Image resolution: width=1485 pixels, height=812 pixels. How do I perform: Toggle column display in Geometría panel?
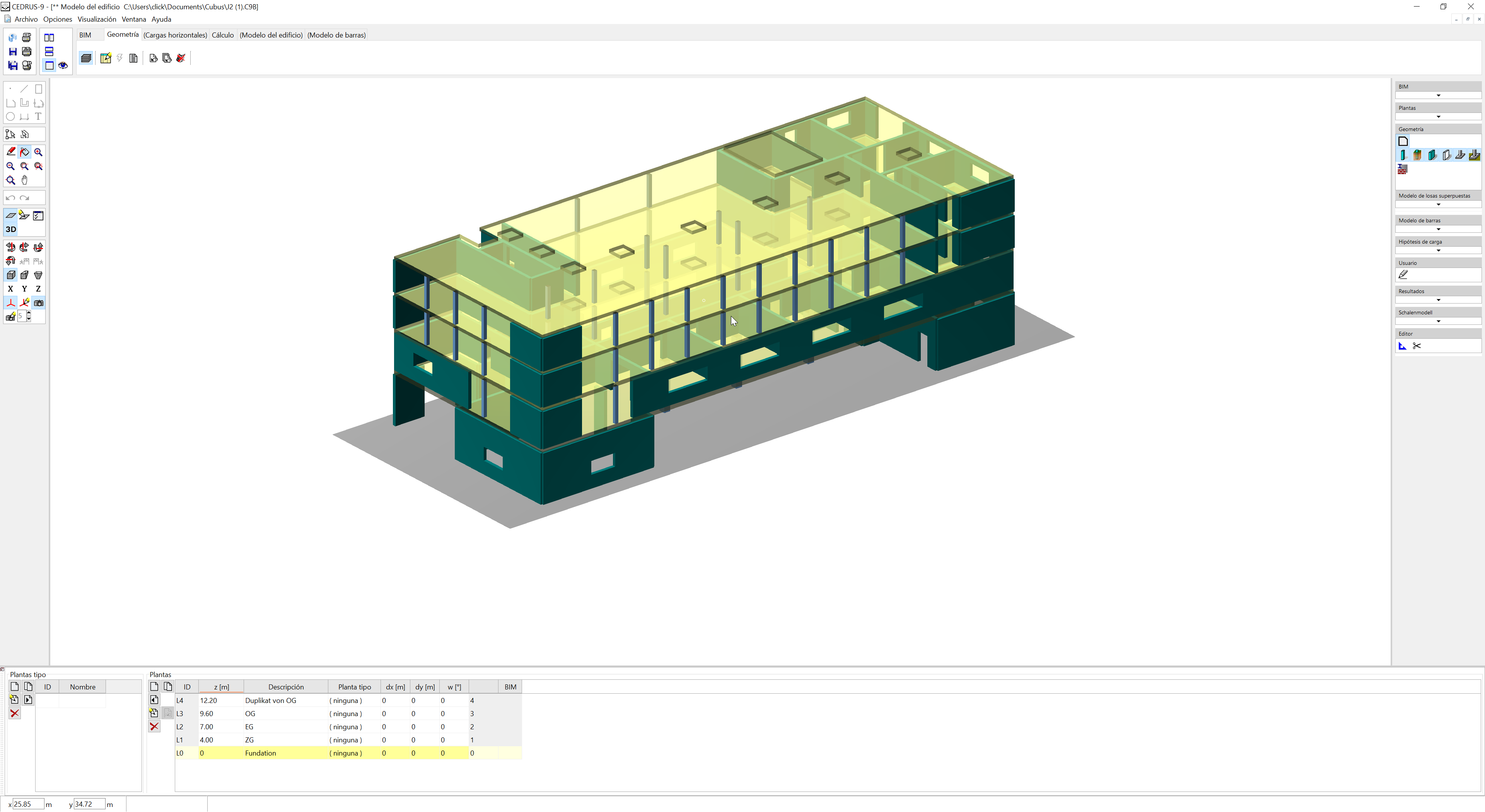[x=1403, y=155]
